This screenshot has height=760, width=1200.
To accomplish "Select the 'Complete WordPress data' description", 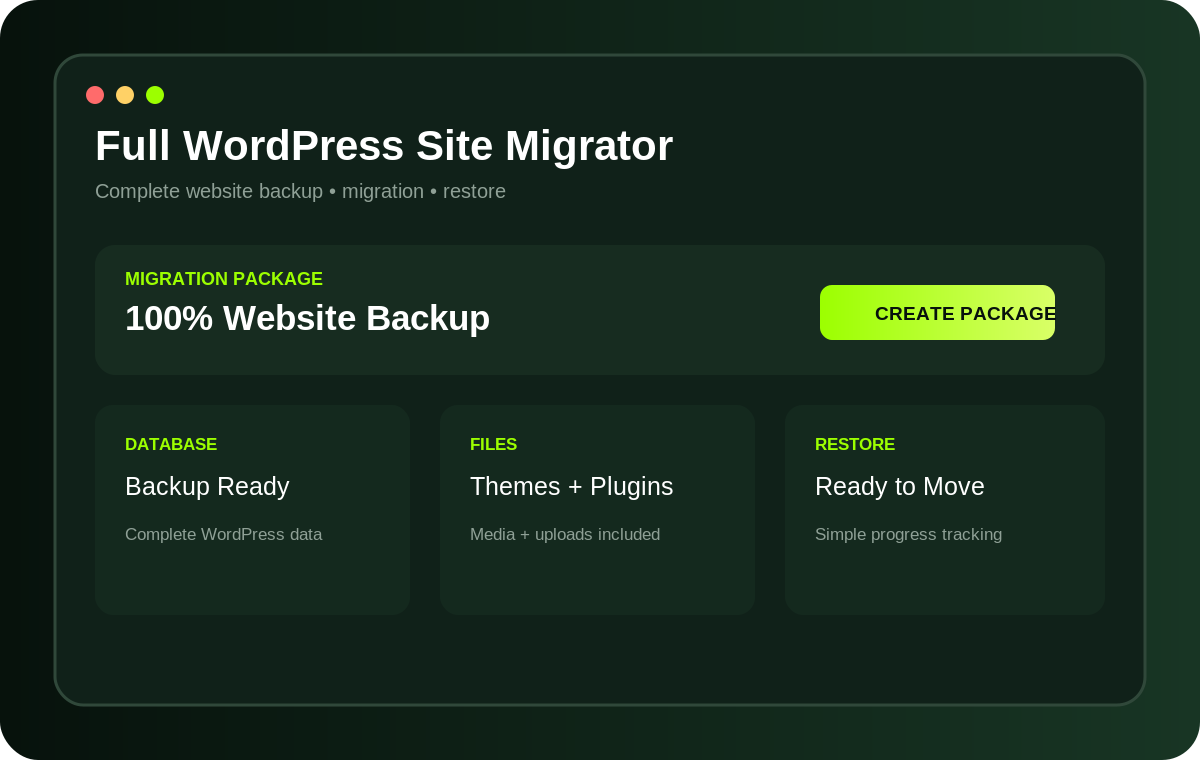I will [223, 534].
